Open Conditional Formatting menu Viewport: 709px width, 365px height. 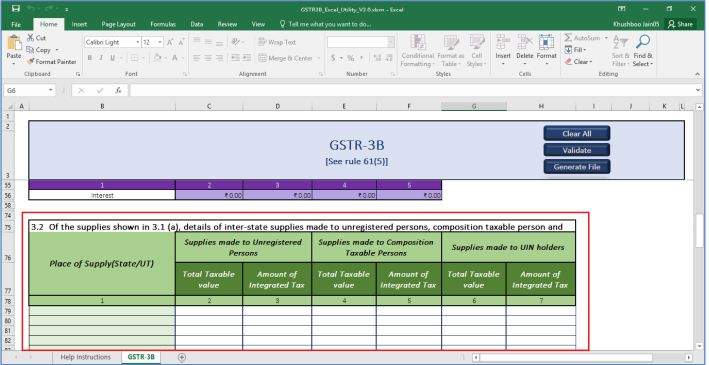pyautogui.click(x=417, y=51)
